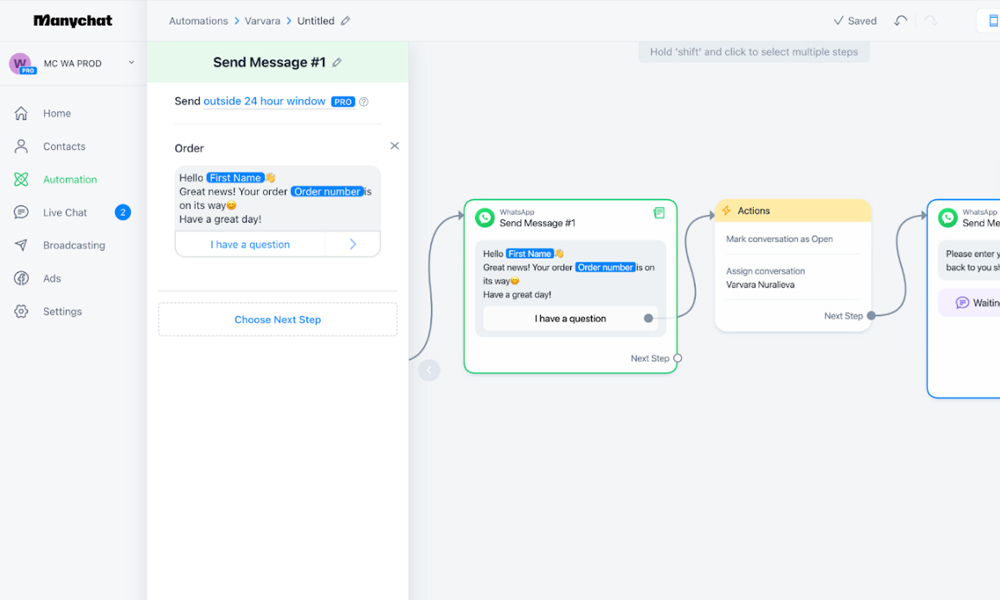Click the Saved status indicator

[855, 20]
